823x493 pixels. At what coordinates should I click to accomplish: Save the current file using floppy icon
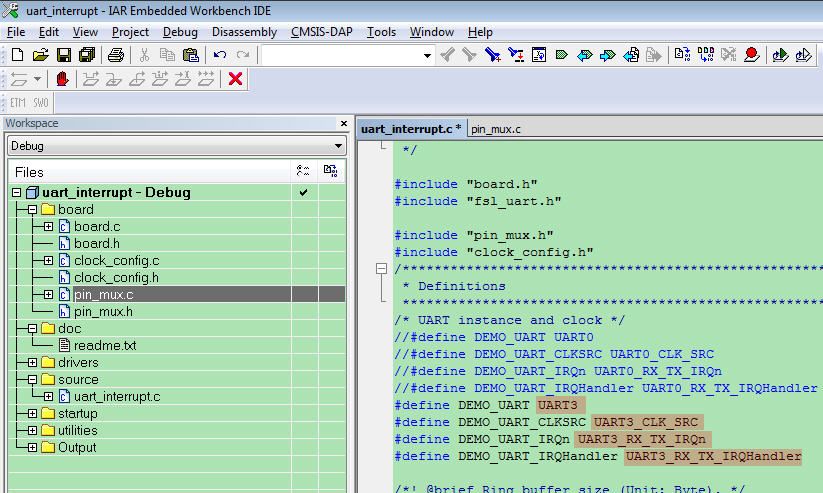click(64, 55)
